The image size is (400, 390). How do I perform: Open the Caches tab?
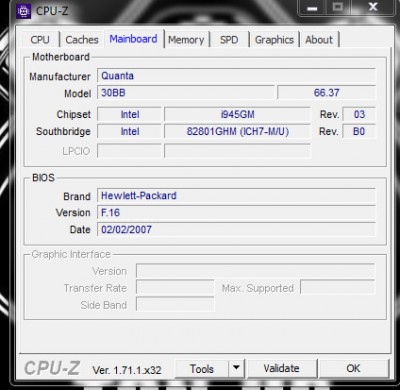(x=82, y=40)
